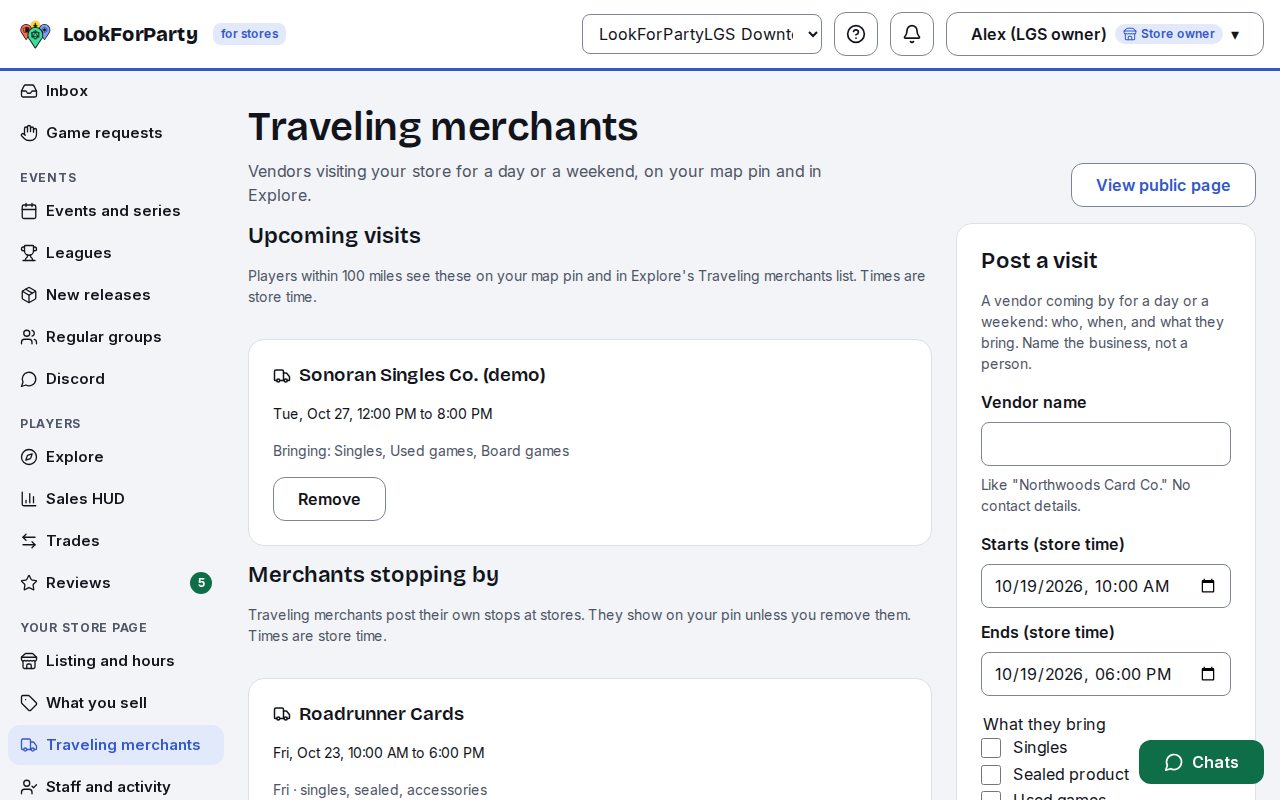Go to Traveling merchants in sidebar

click(x=116, y=745)
